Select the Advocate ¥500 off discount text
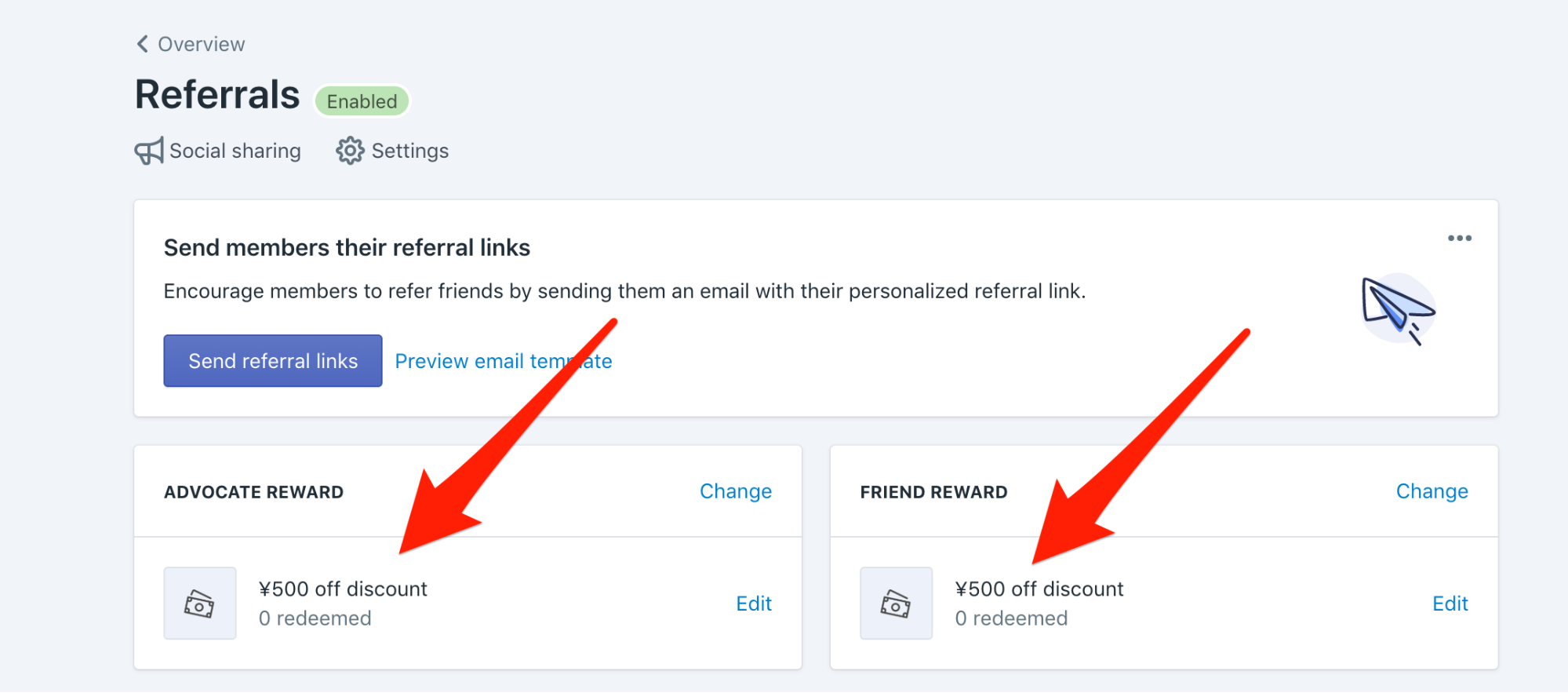The height and width of the screenshot is (693, 1568). 343,589
